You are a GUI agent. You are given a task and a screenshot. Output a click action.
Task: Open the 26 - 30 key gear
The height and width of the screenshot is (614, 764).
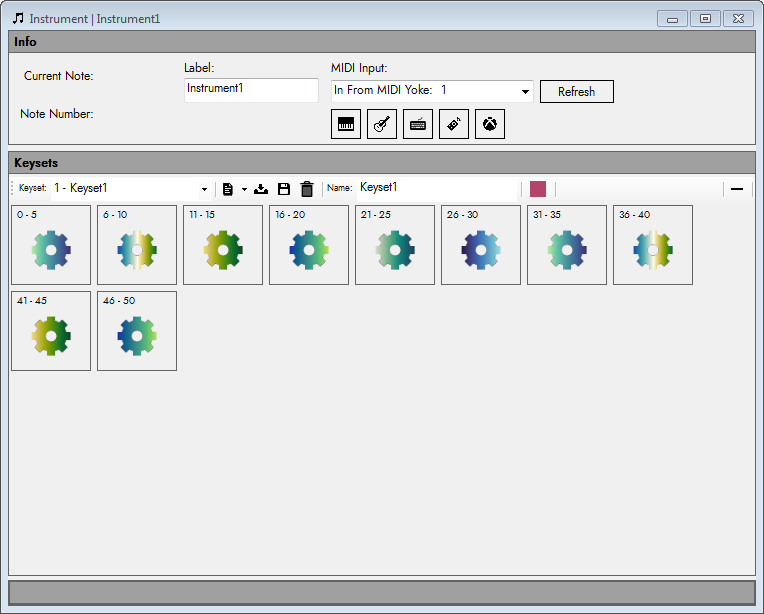(481, 250)
